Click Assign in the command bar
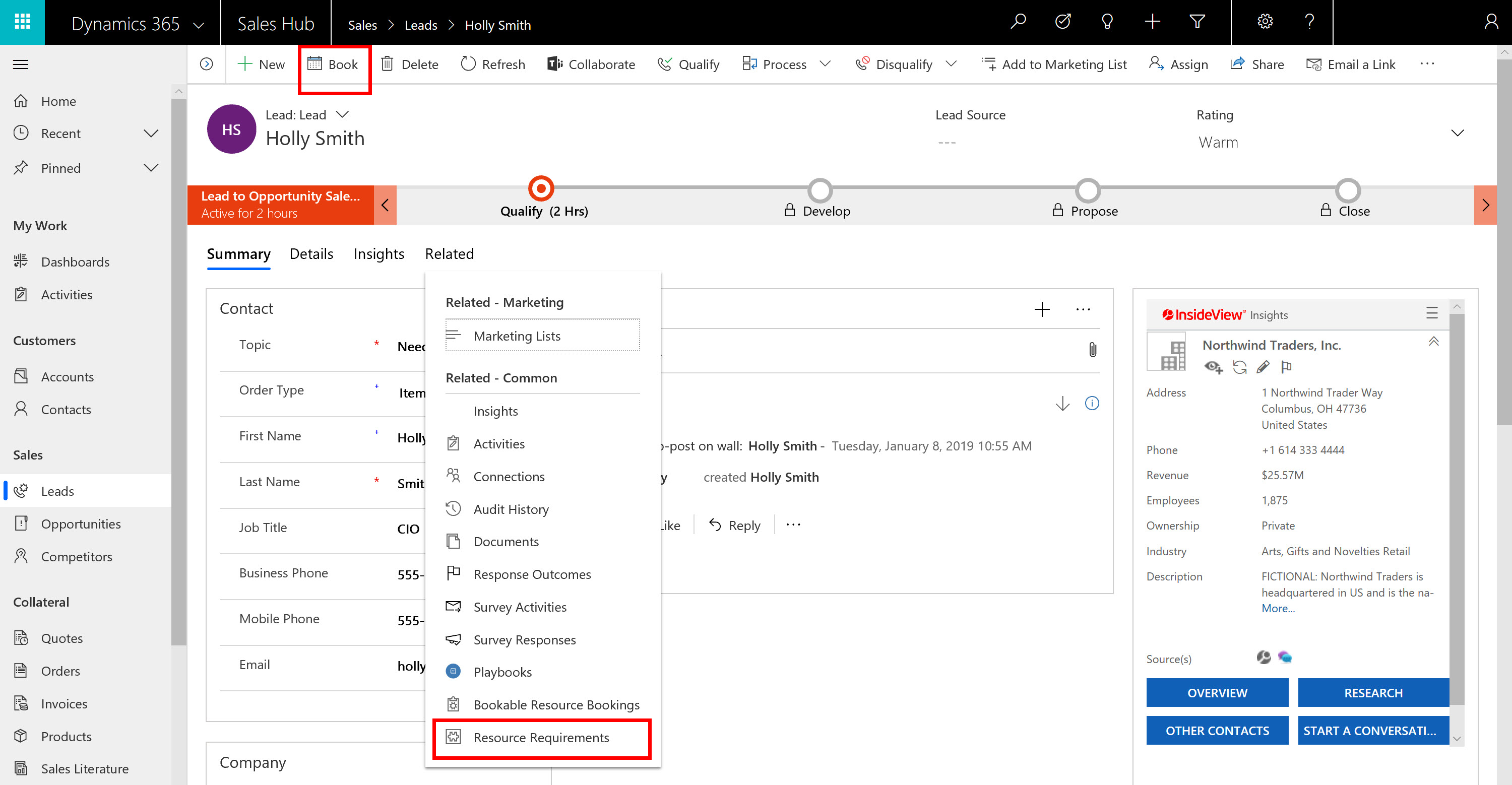This screenshot has width=1512, height=785. click(1178, 64)
